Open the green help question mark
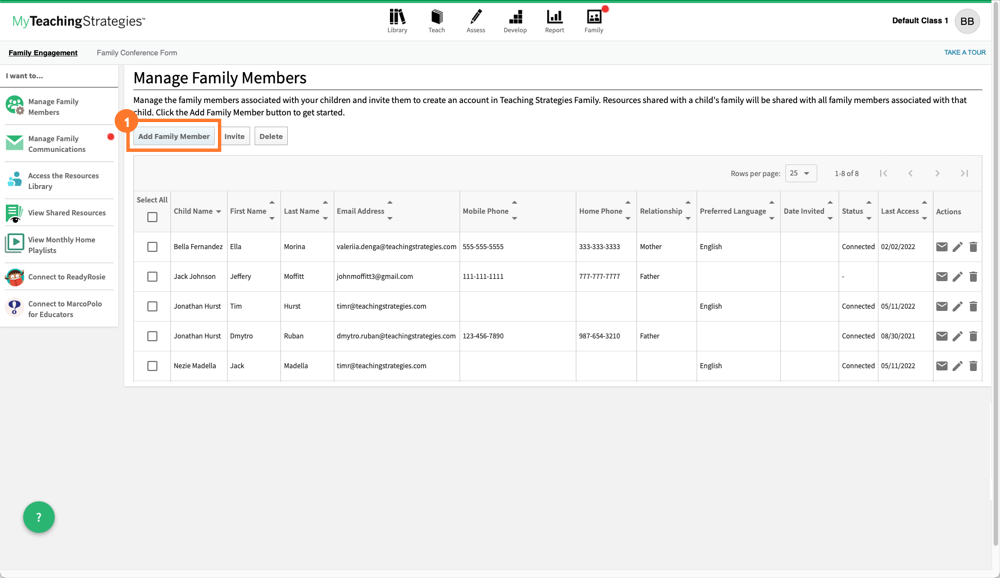Image resolution: width=1000 pixels, height=578 pixels. coord(38,517)
